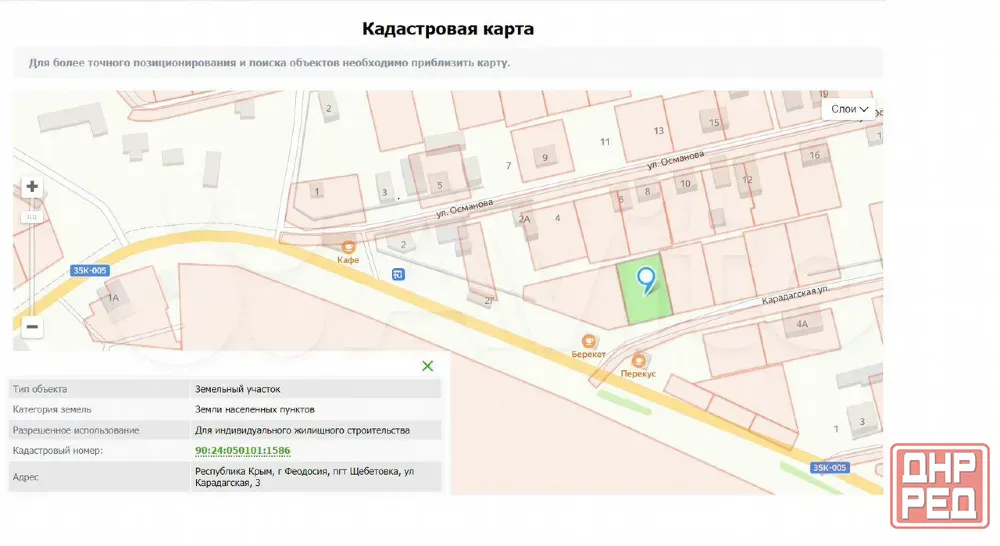
Task: Click building number 13 parcel
Action: pyautogui.click(x=658, y=131)
